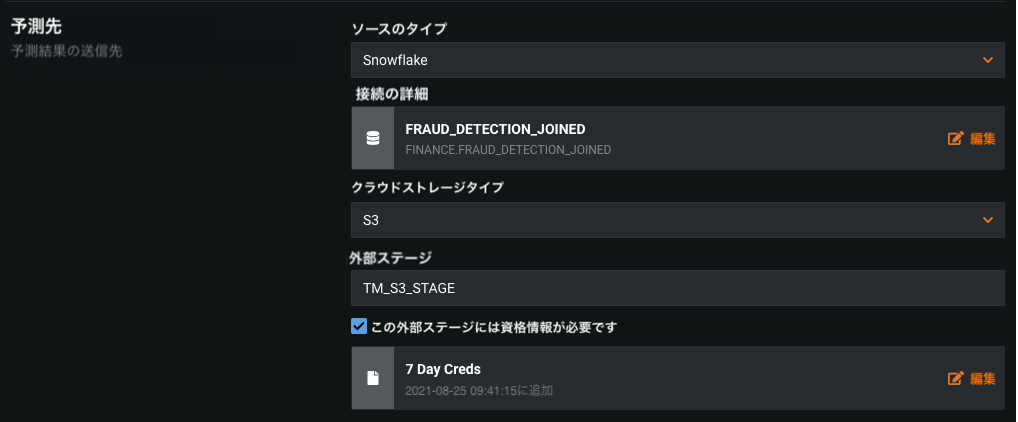Click the pencil icon in the 7 Day Creds row
The width and height of the screenshot is (1018, 422).
(955, 378)
